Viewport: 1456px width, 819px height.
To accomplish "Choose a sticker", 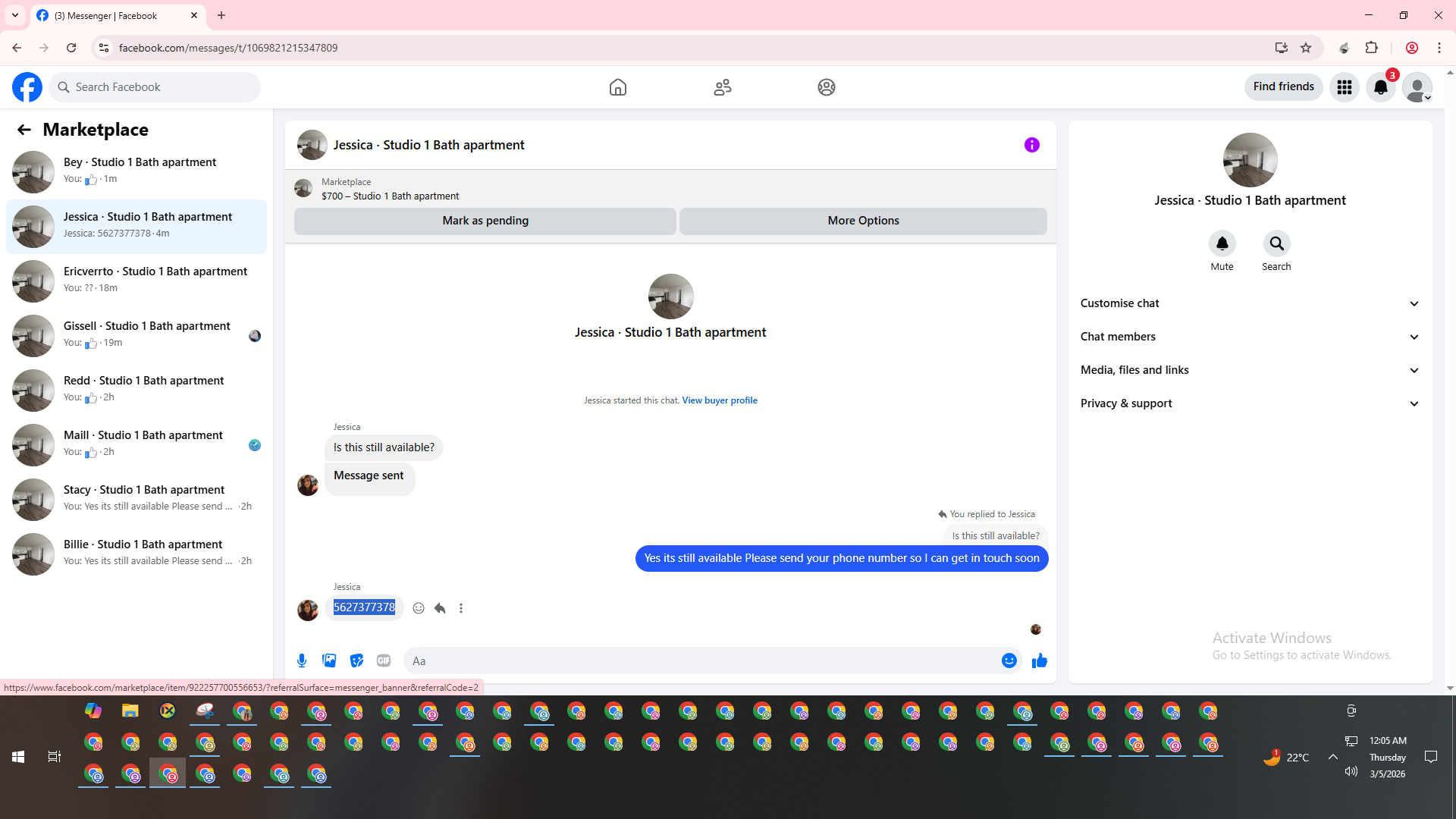I will tap(356, 661).
